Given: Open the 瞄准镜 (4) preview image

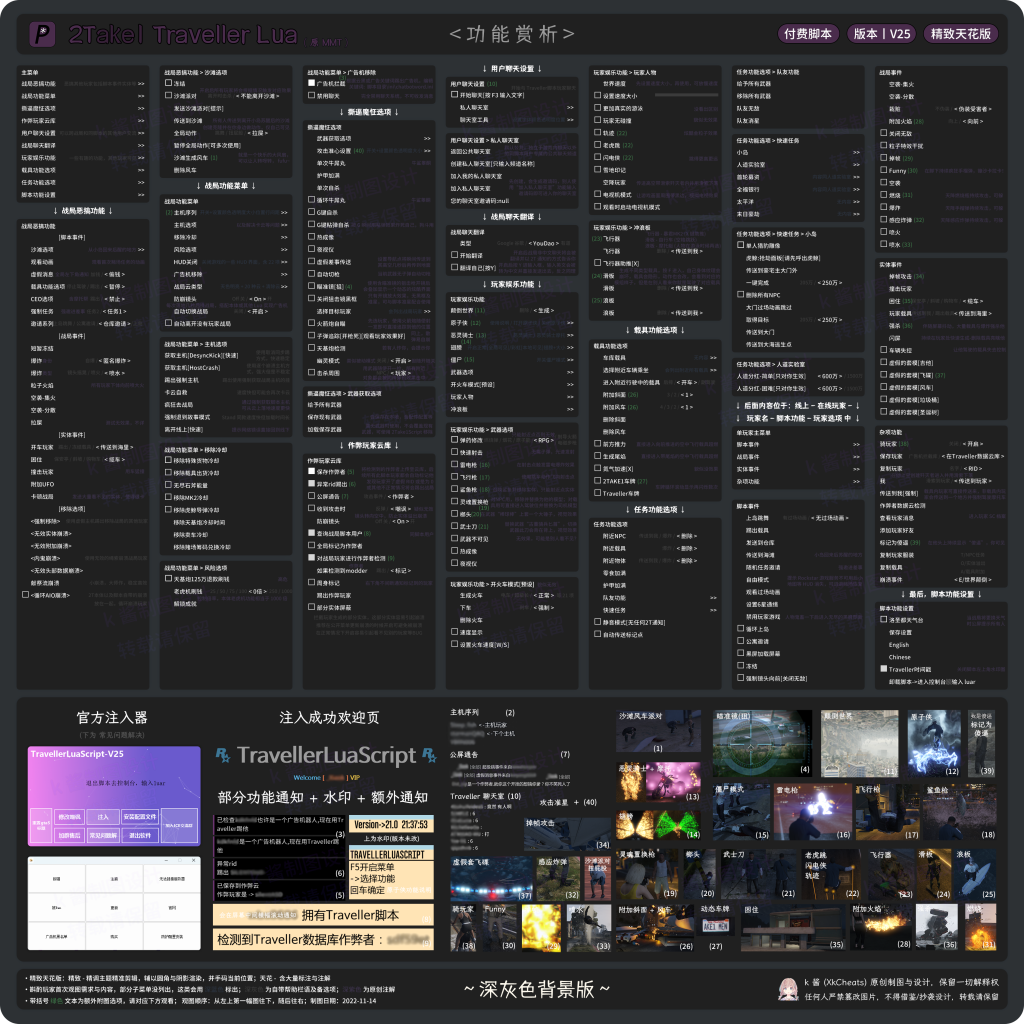Looking at the screenshot, I should (762, 743).
